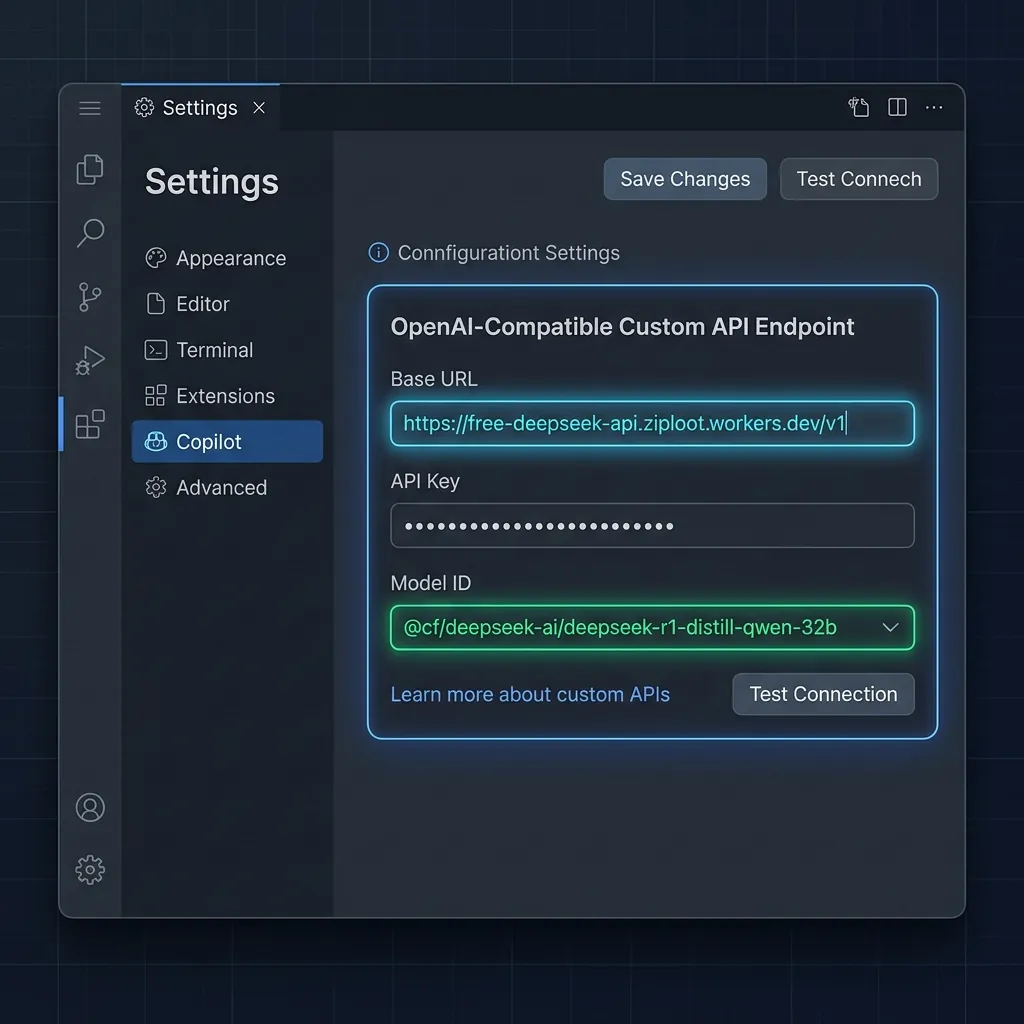Open the Advanced settings section
This screenshot has height=1024, width=1024.
227,487
